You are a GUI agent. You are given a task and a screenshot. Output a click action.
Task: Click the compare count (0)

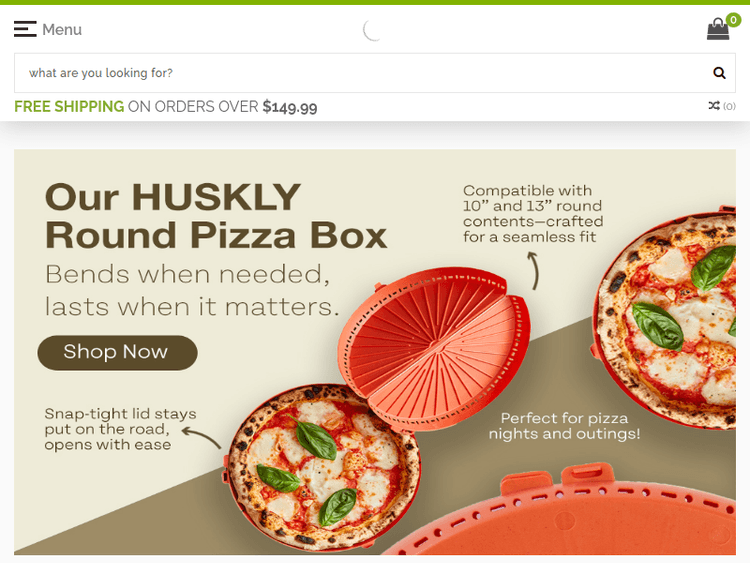(x=729, y=106)
